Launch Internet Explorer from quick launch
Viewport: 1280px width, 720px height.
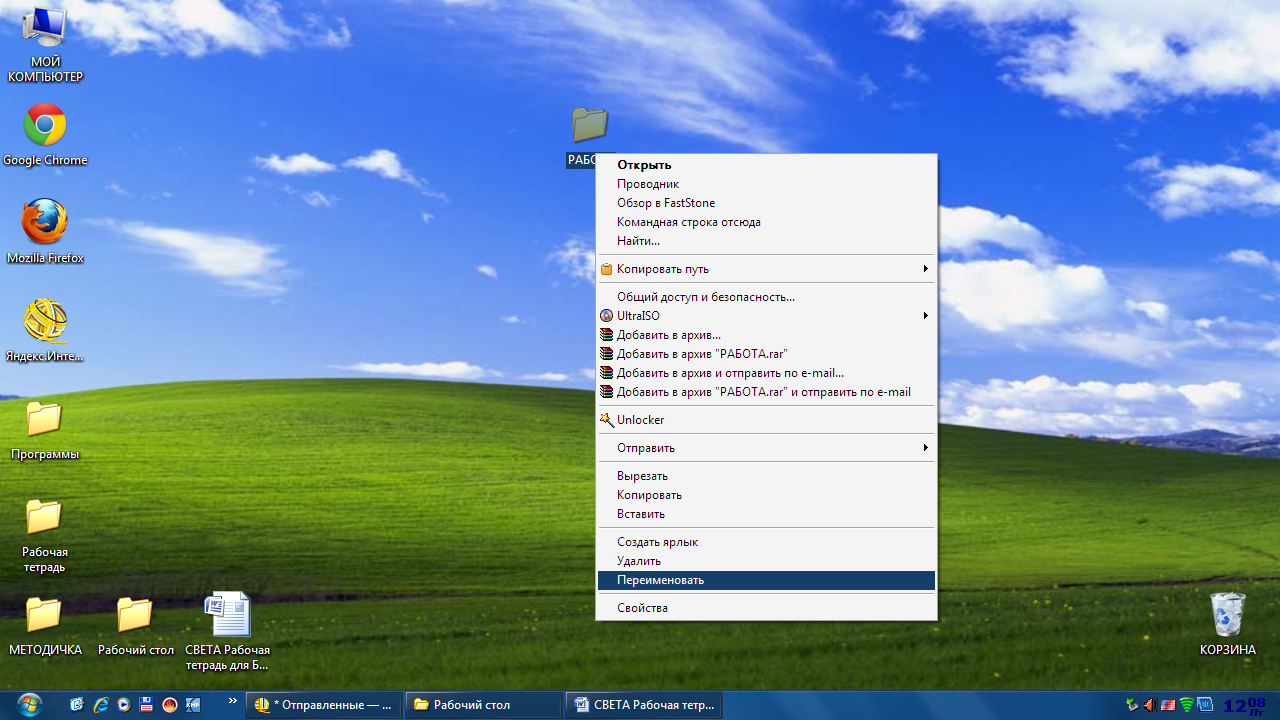pos(101,705)
